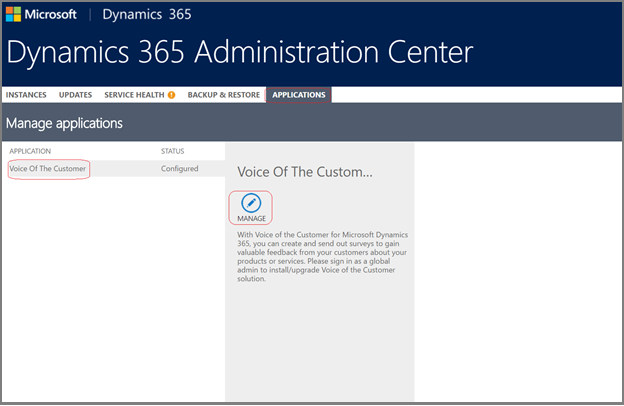Click the orange Service Health alert badge
Viewport: 624px width, 406px height.
[171, 95]
